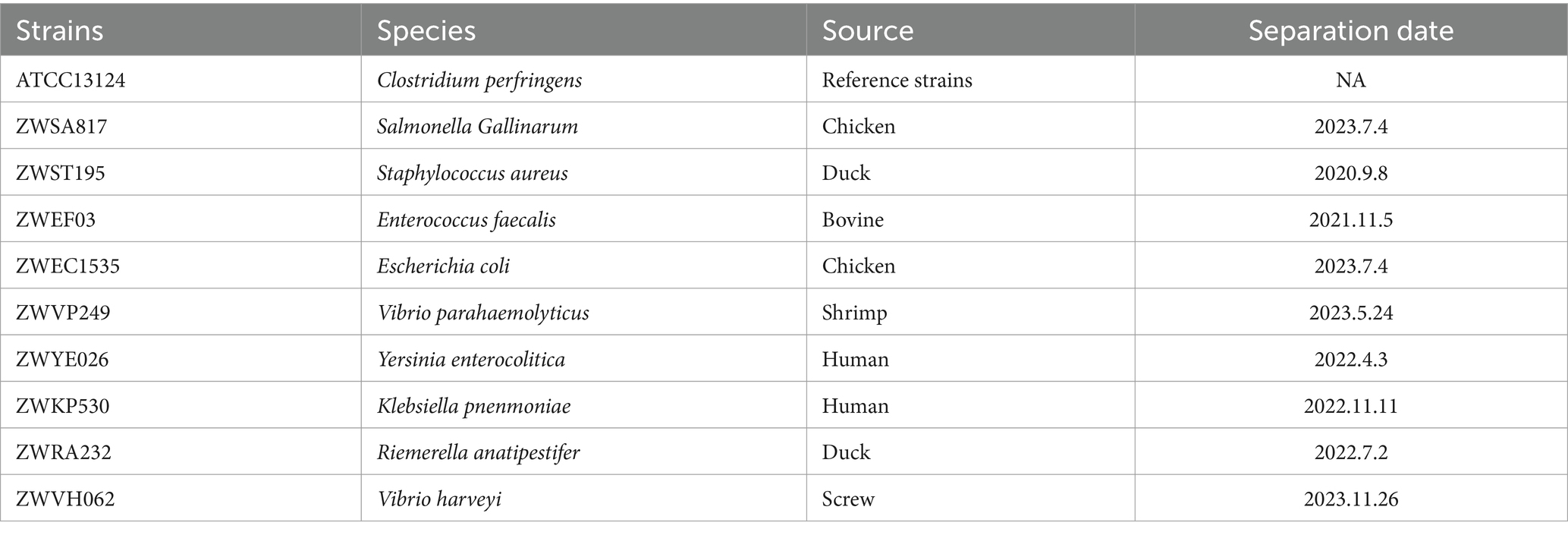Click the Reference strains source cell

coord(970,80)
